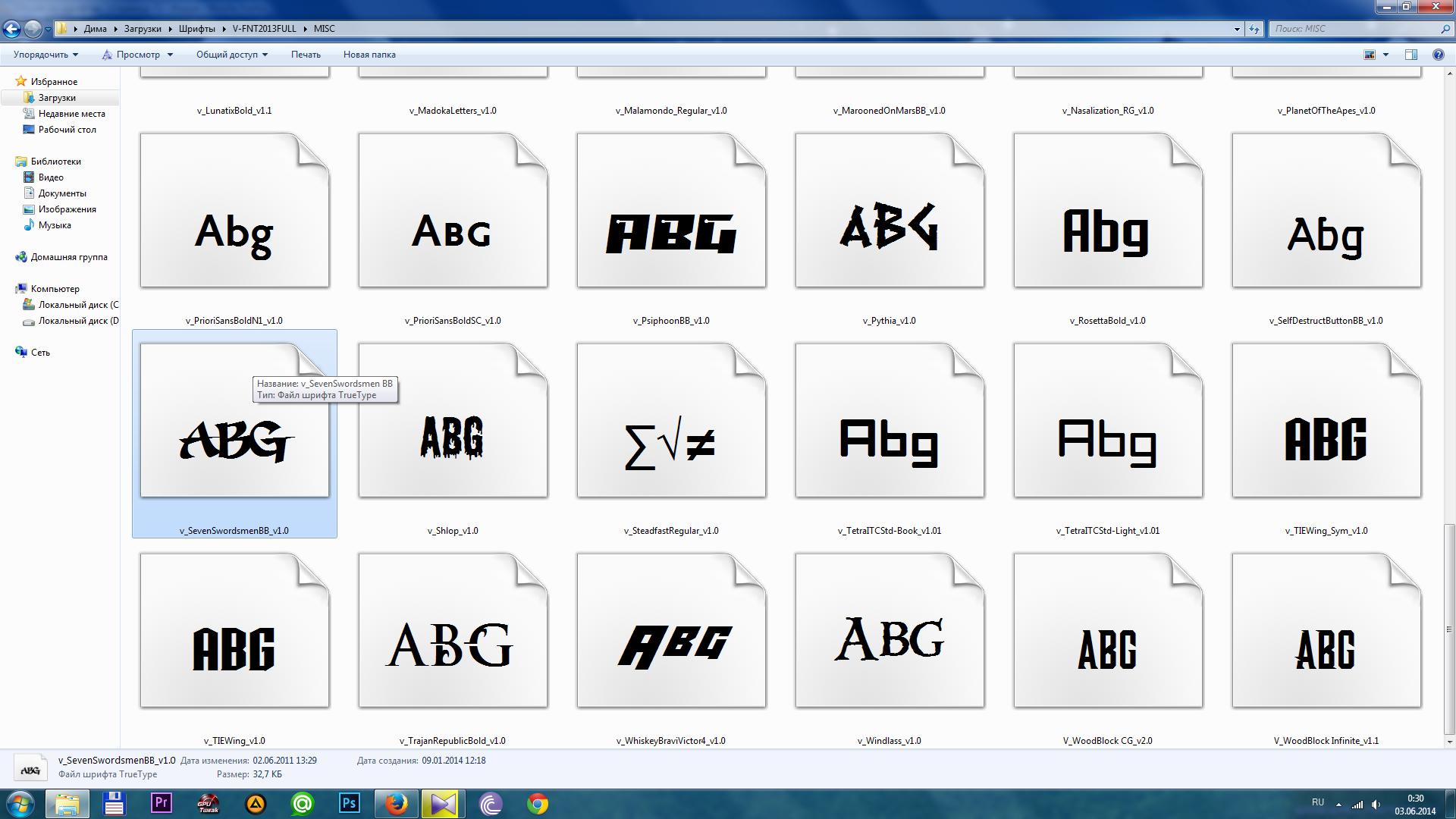Open the view options dropdown arrow

1386,55
